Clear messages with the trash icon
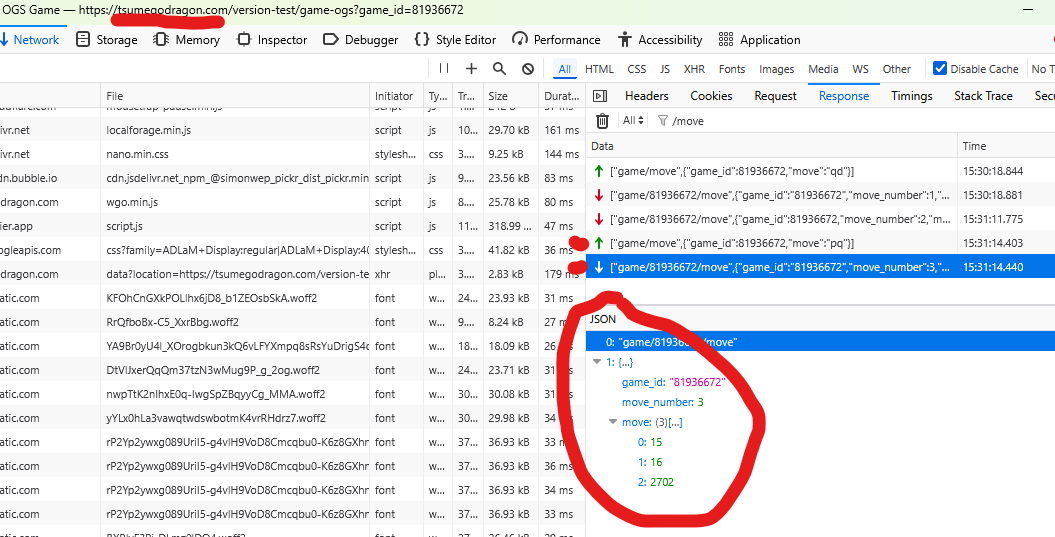The height and width of the screenshot is (537, 1055). [602, 121]
